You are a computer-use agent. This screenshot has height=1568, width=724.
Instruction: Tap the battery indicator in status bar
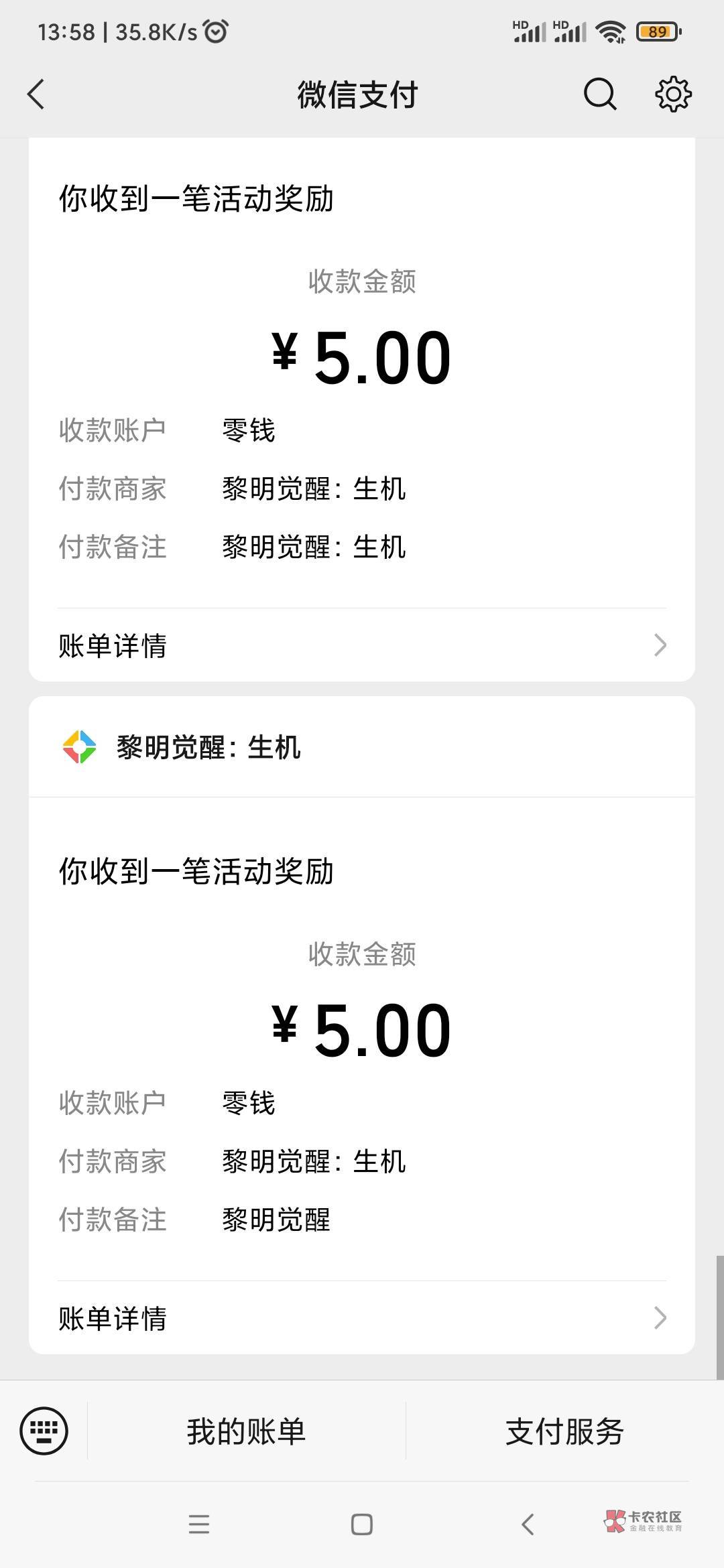(658, 31)
